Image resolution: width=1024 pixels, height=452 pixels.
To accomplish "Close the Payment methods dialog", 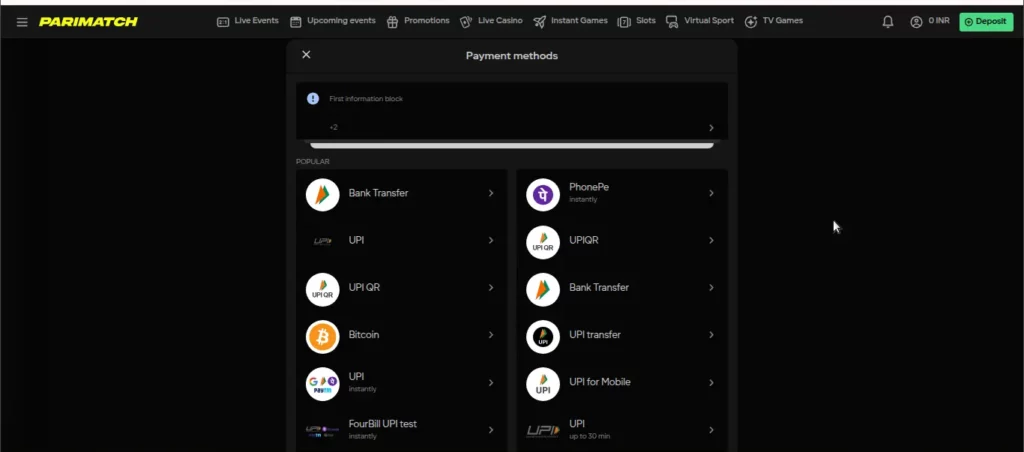I will click(x=306, y=55).
